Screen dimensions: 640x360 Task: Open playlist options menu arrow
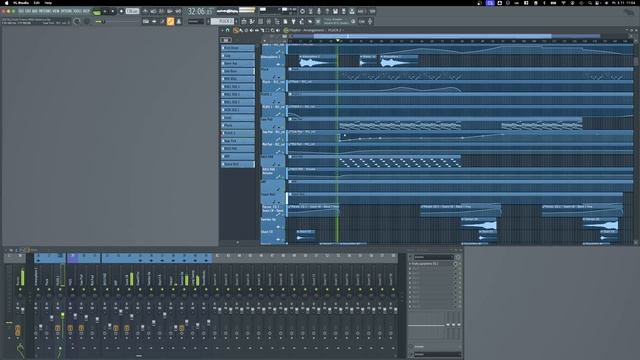222,30
